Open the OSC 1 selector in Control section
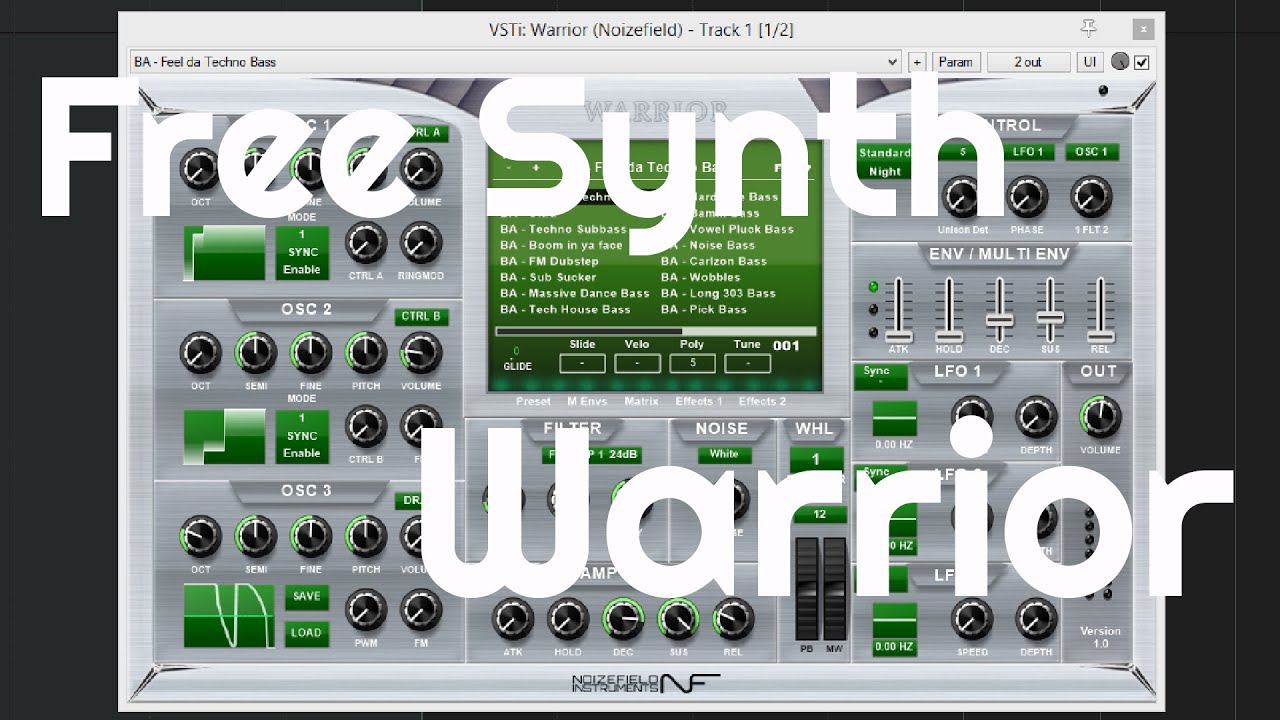Image resolution: width=1280 pixels, height=720 pixels. [x=1091, y=152]
